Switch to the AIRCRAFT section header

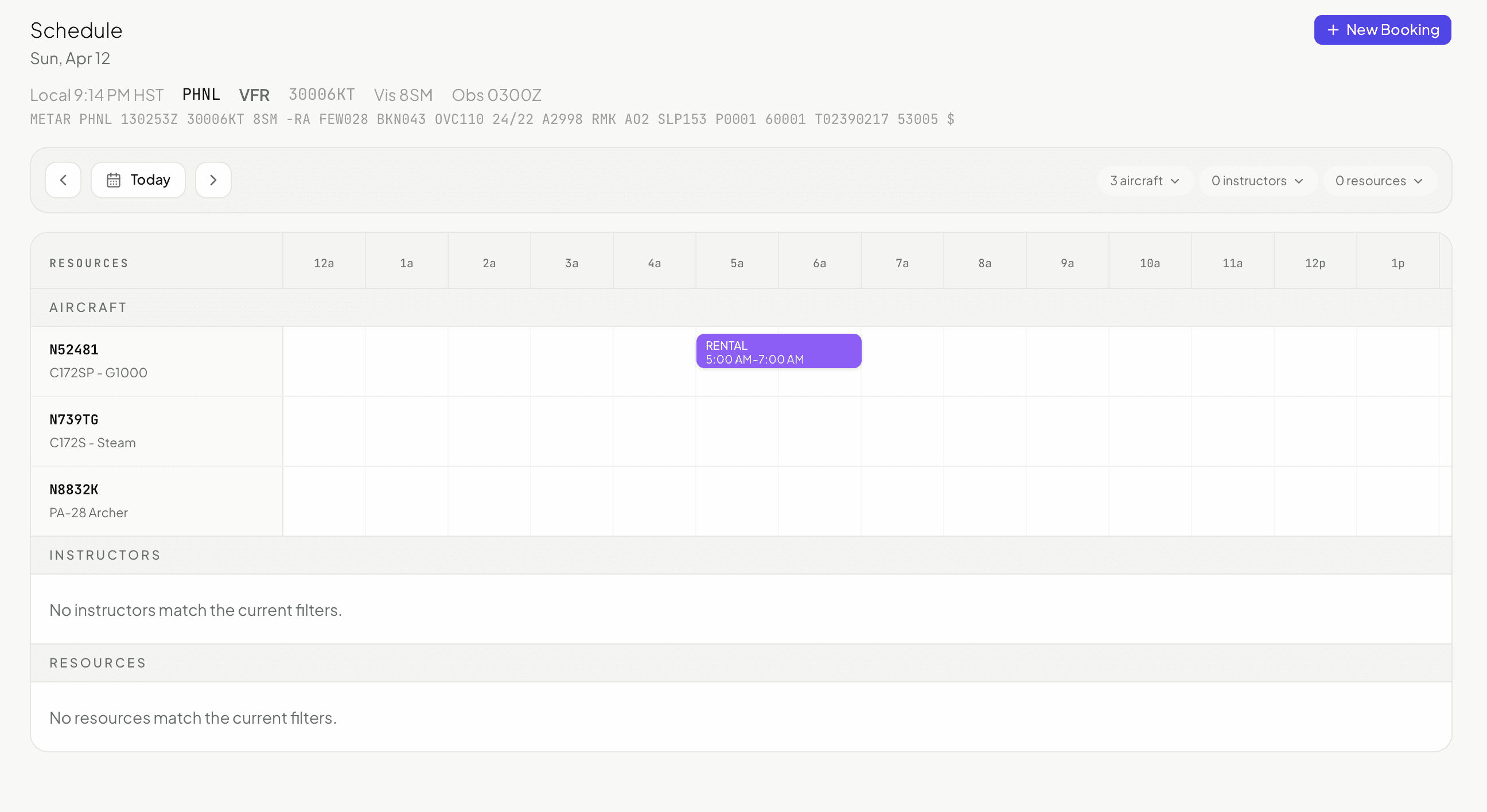[x=88, y=307]
